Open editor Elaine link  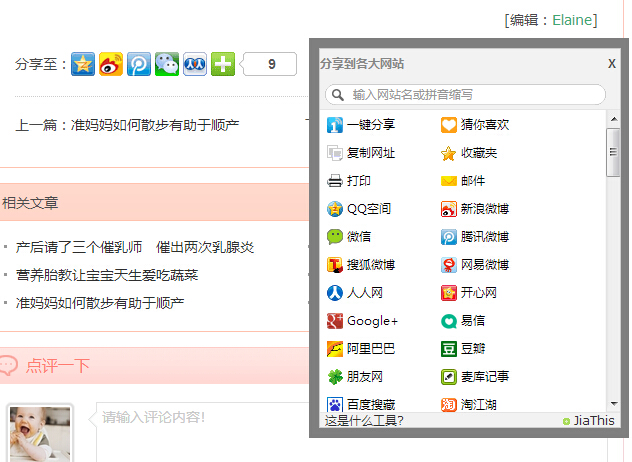coord(572,20)
